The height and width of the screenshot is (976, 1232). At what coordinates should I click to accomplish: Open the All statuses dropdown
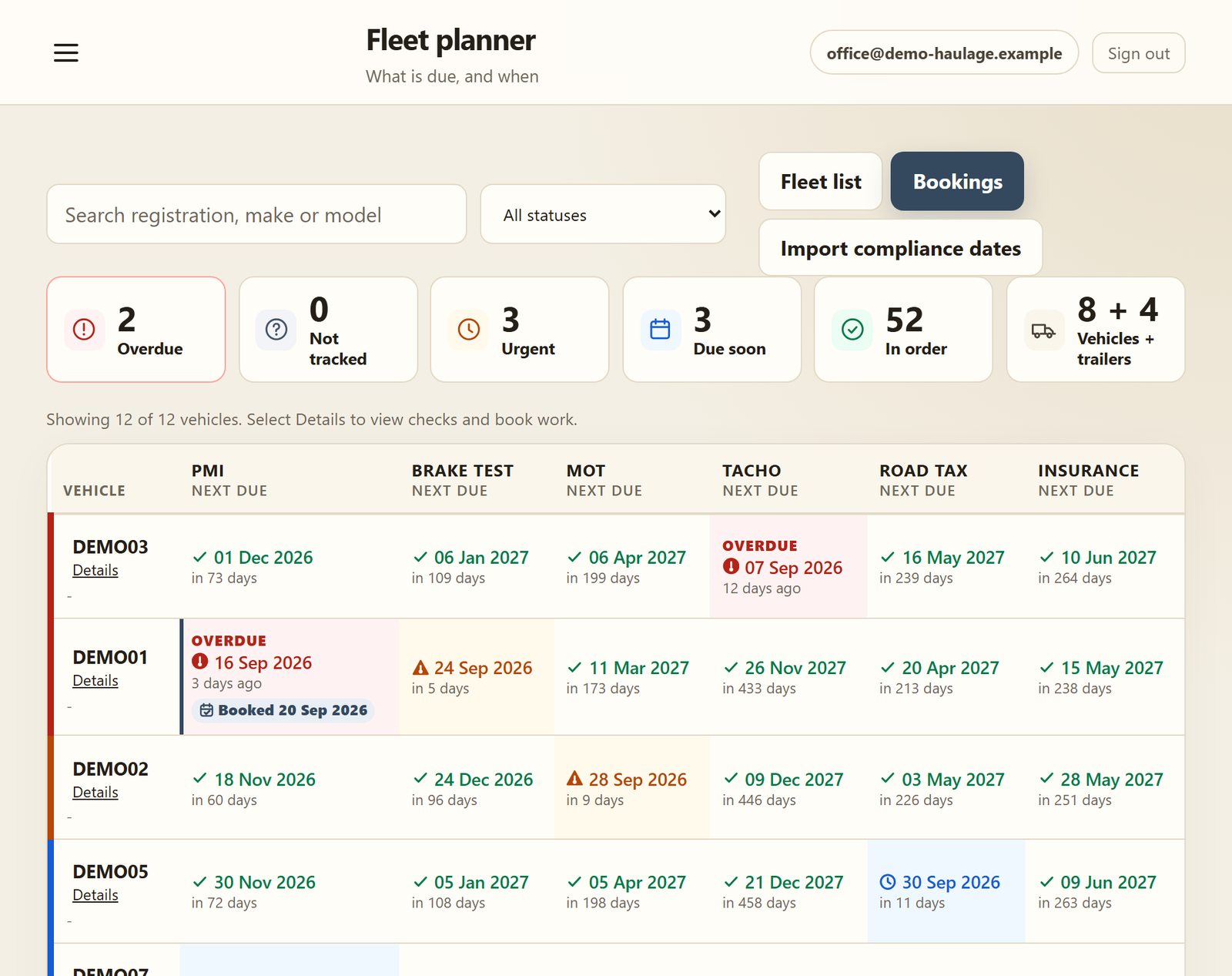[x=603, y=214]
